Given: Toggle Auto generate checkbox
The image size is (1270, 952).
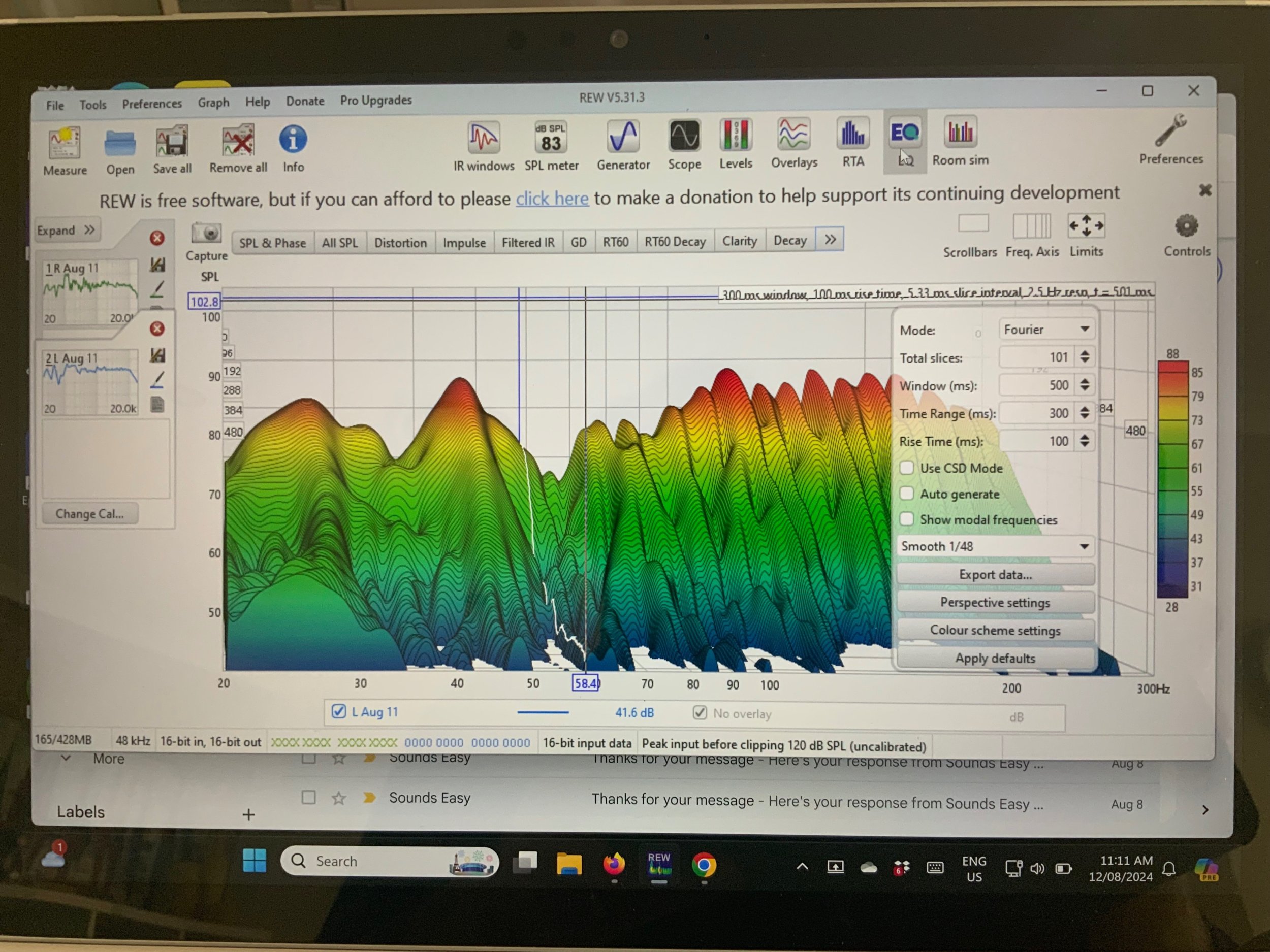Looking at the screenshot, I should tap(907, 494).
